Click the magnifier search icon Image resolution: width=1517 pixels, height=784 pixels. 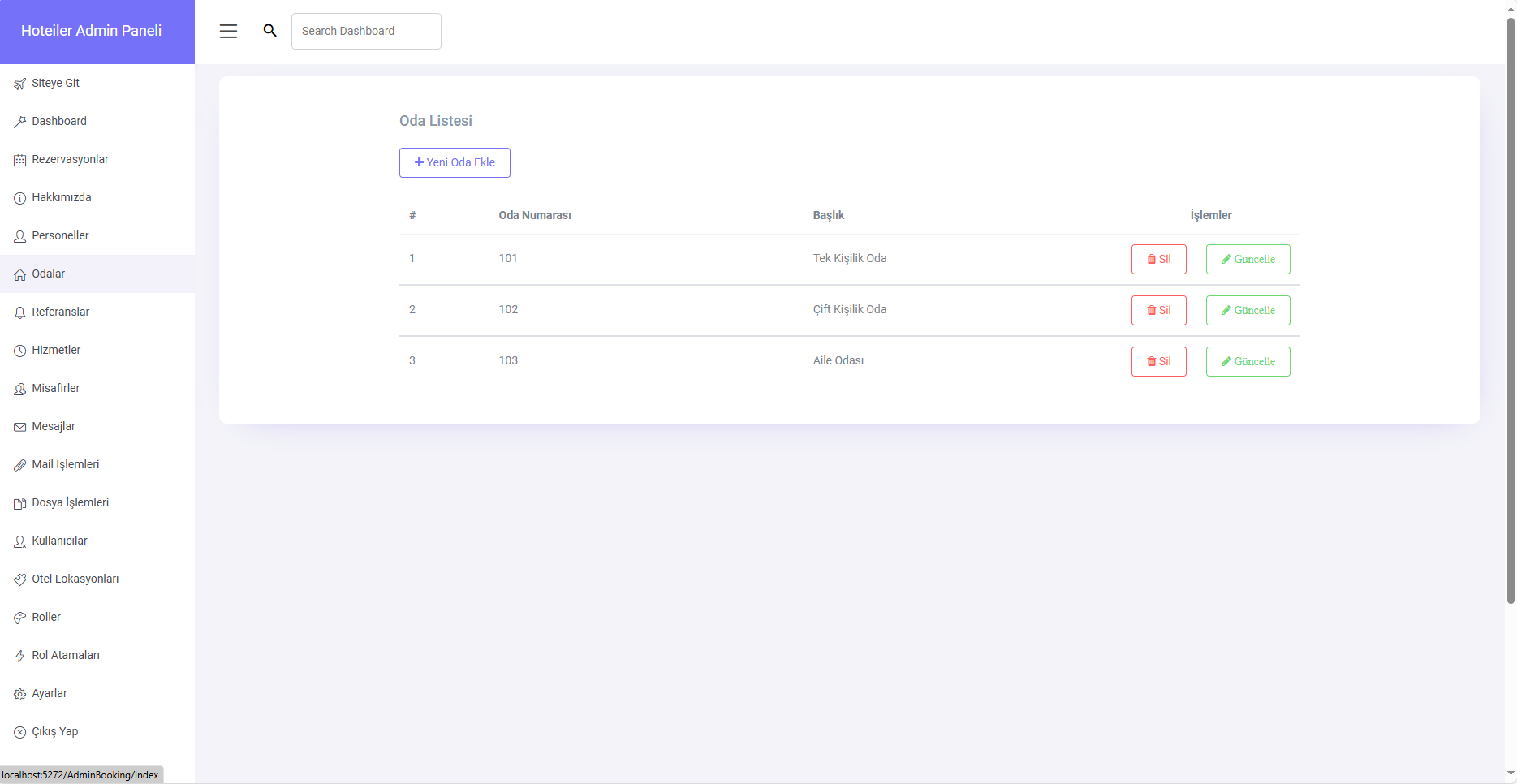[270, 31]
